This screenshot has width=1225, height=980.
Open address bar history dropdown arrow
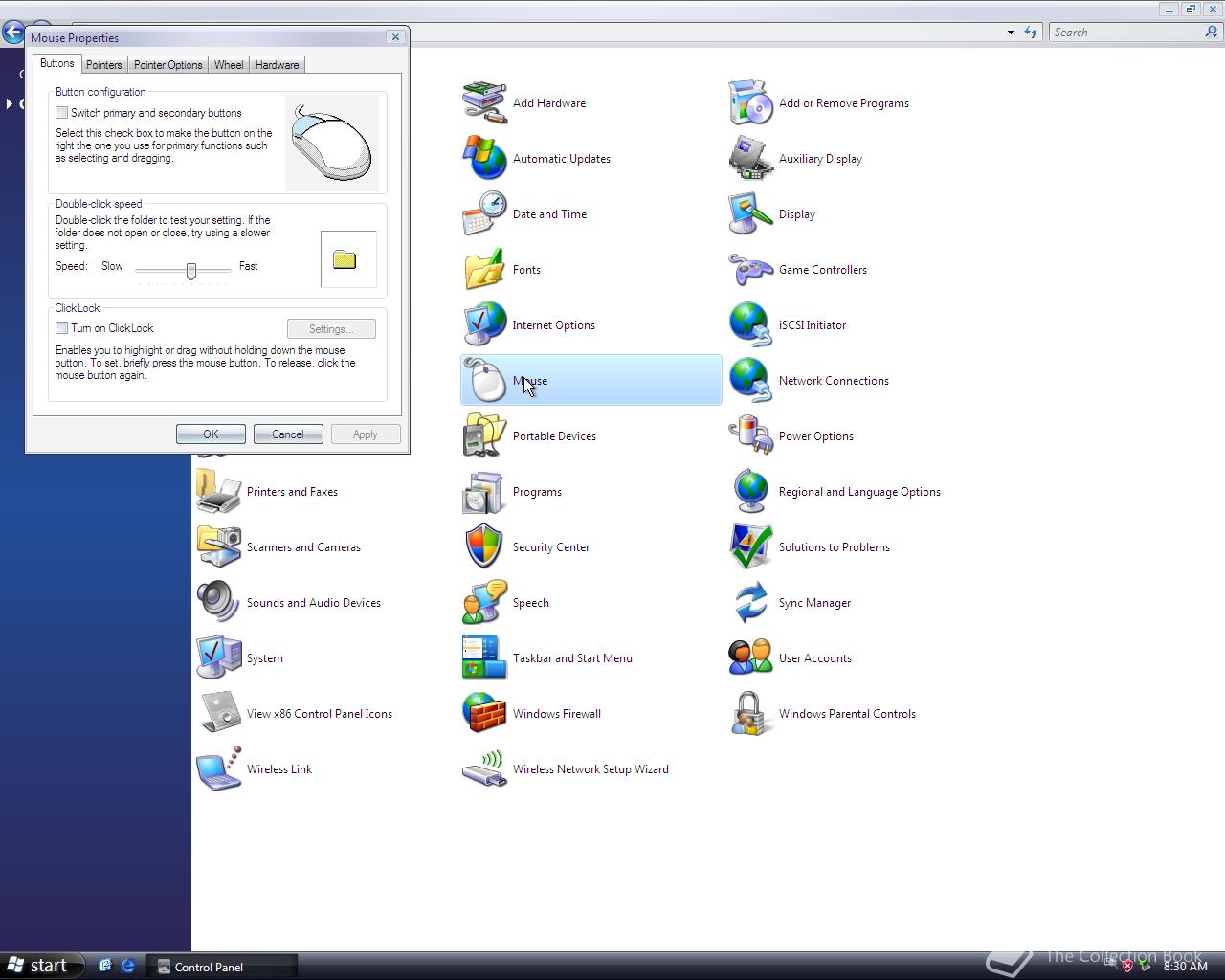(1011, 33)
